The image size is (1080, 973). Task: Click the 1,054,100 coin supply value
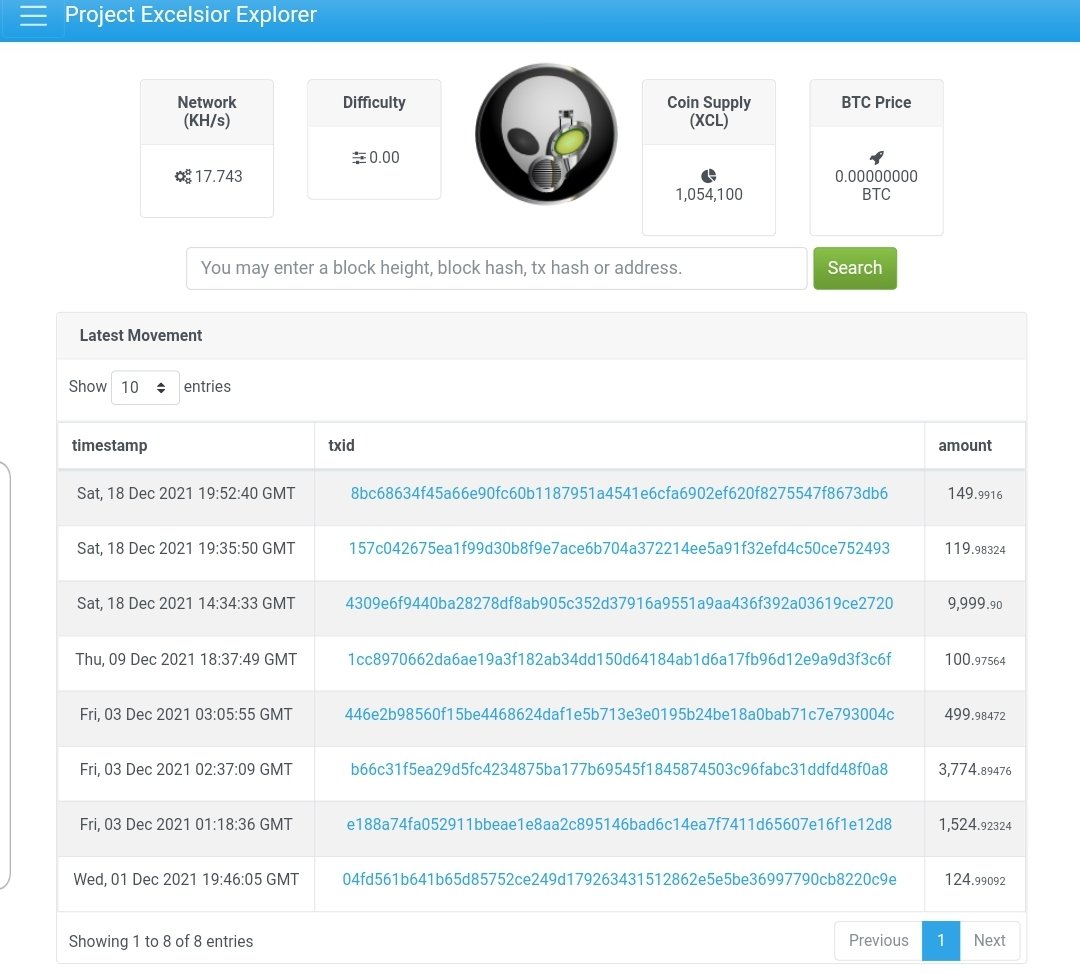[709, 195]
